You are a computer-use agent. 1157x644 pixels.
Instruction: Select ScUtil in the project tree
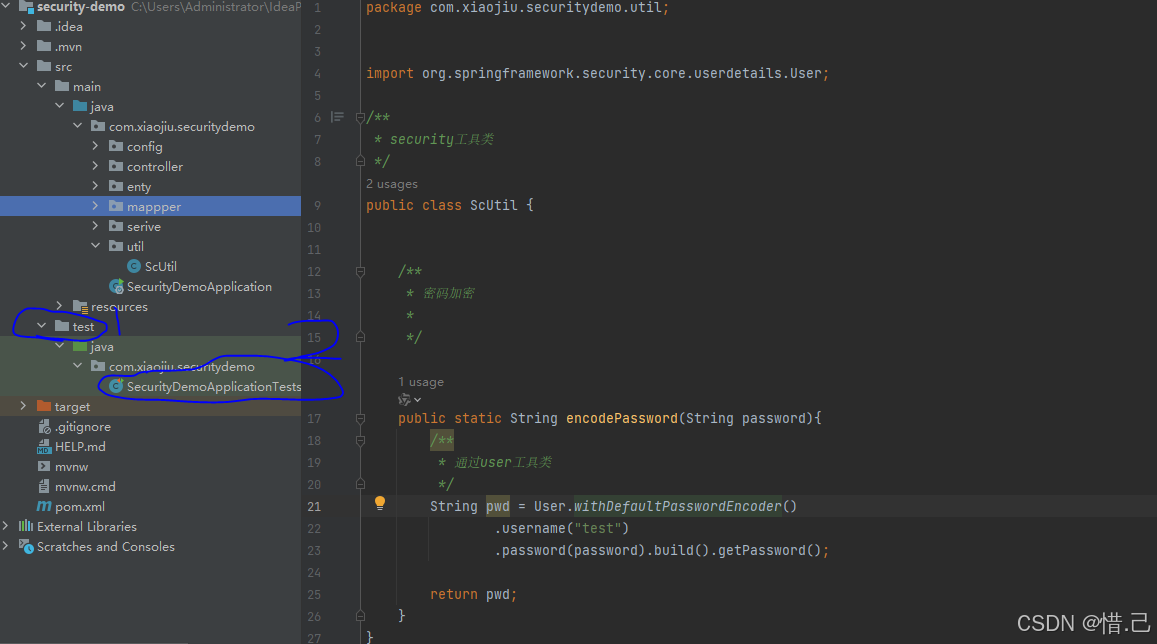pos(160,266)
